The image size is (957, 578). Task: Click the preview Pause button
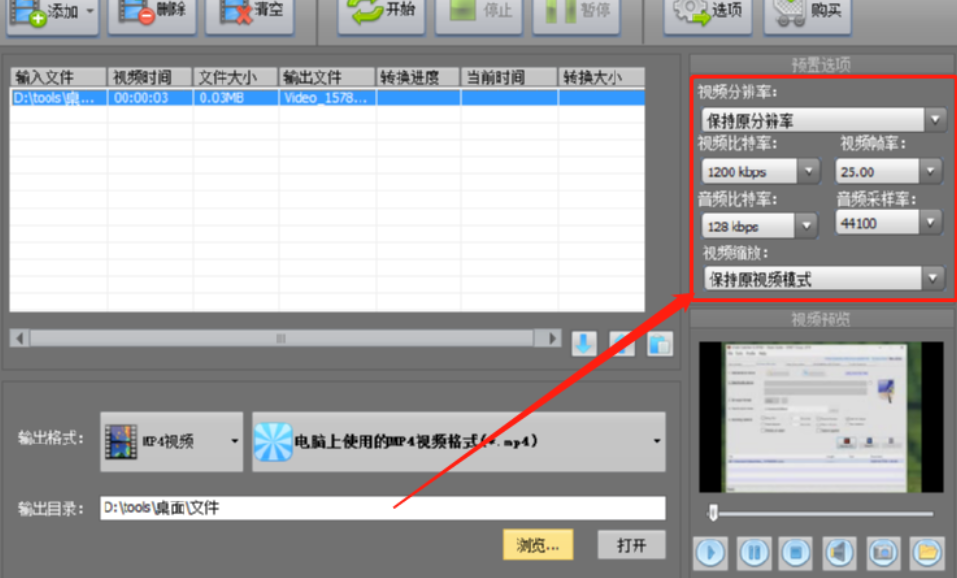click(754, 553)
